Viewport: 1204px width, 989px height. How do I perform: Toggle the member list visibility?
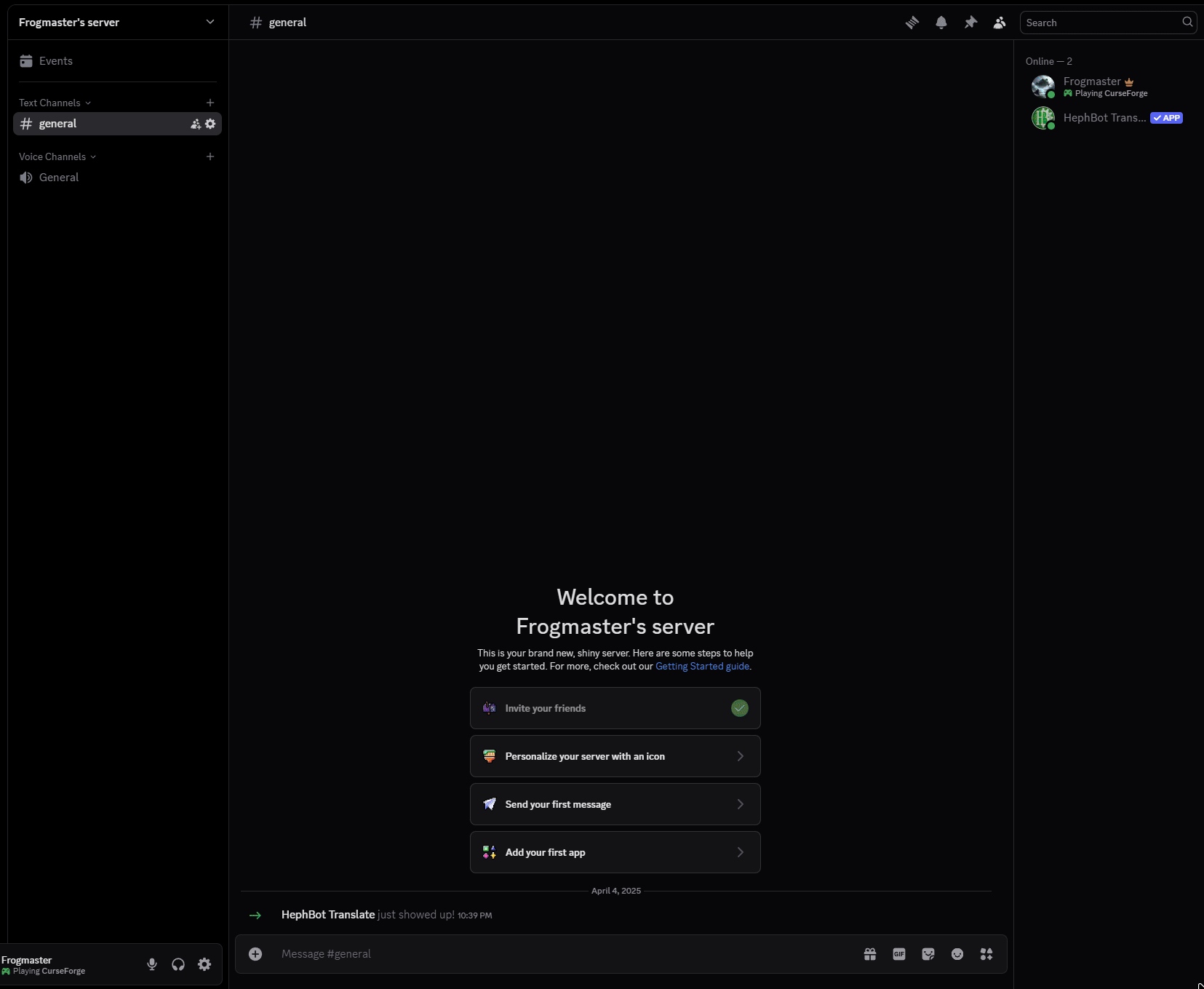pos(1000,23)
